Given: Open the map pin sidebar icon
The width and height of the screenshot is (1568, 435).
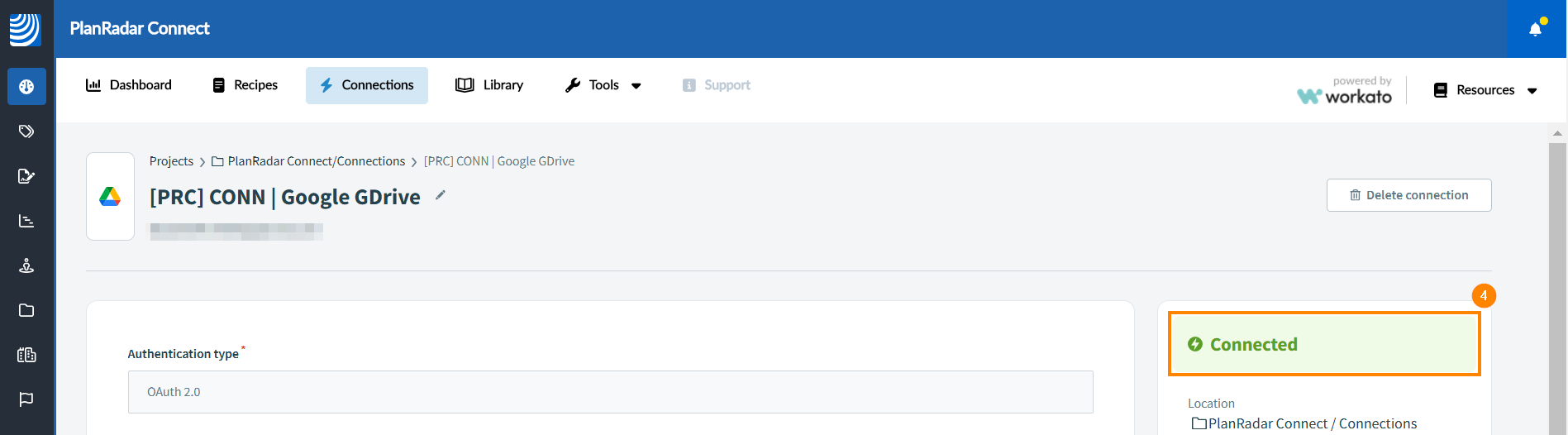Looking at the screenshot, I should [x=26, y=265].
